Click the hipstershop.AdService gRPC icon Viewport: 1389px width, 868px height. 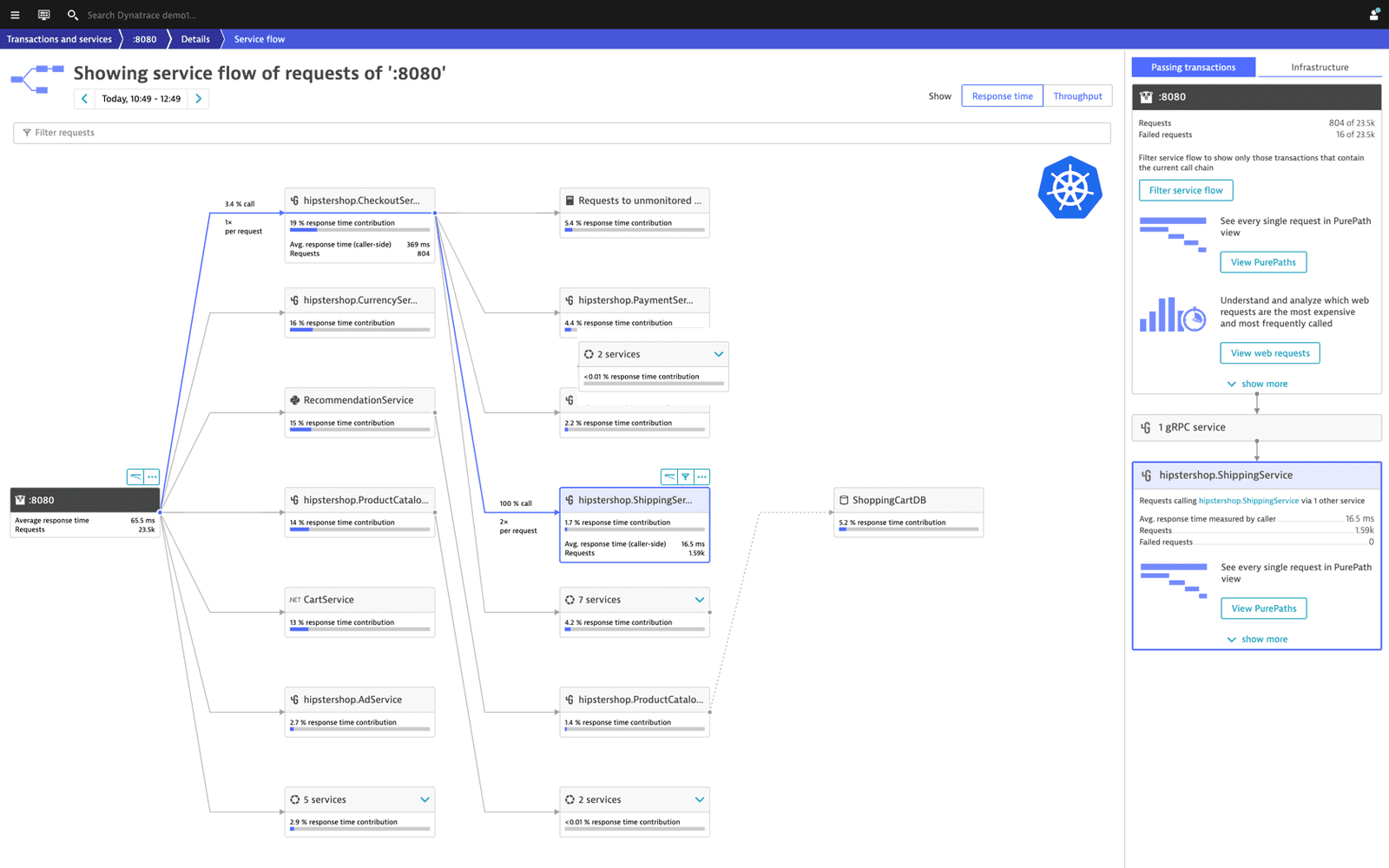coord(295,700)
